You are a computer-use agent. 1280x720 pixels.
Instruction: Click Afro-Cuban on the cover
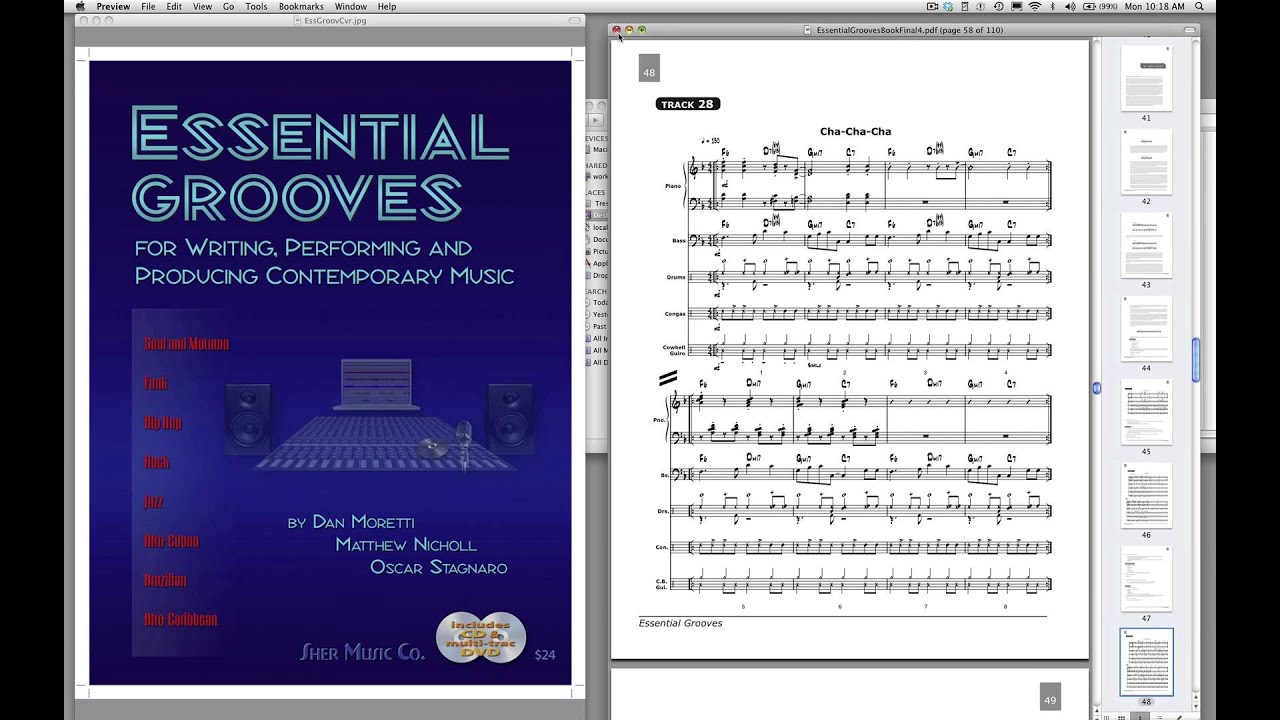click(x=171, y=541)
